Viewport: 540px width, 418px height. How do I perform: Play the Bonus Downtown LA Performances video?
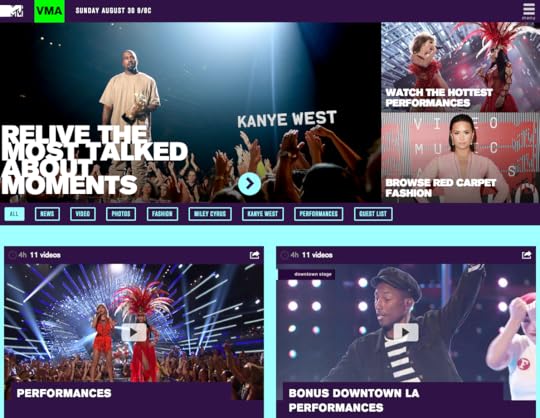pyautogui.click(x=406, y=333)
